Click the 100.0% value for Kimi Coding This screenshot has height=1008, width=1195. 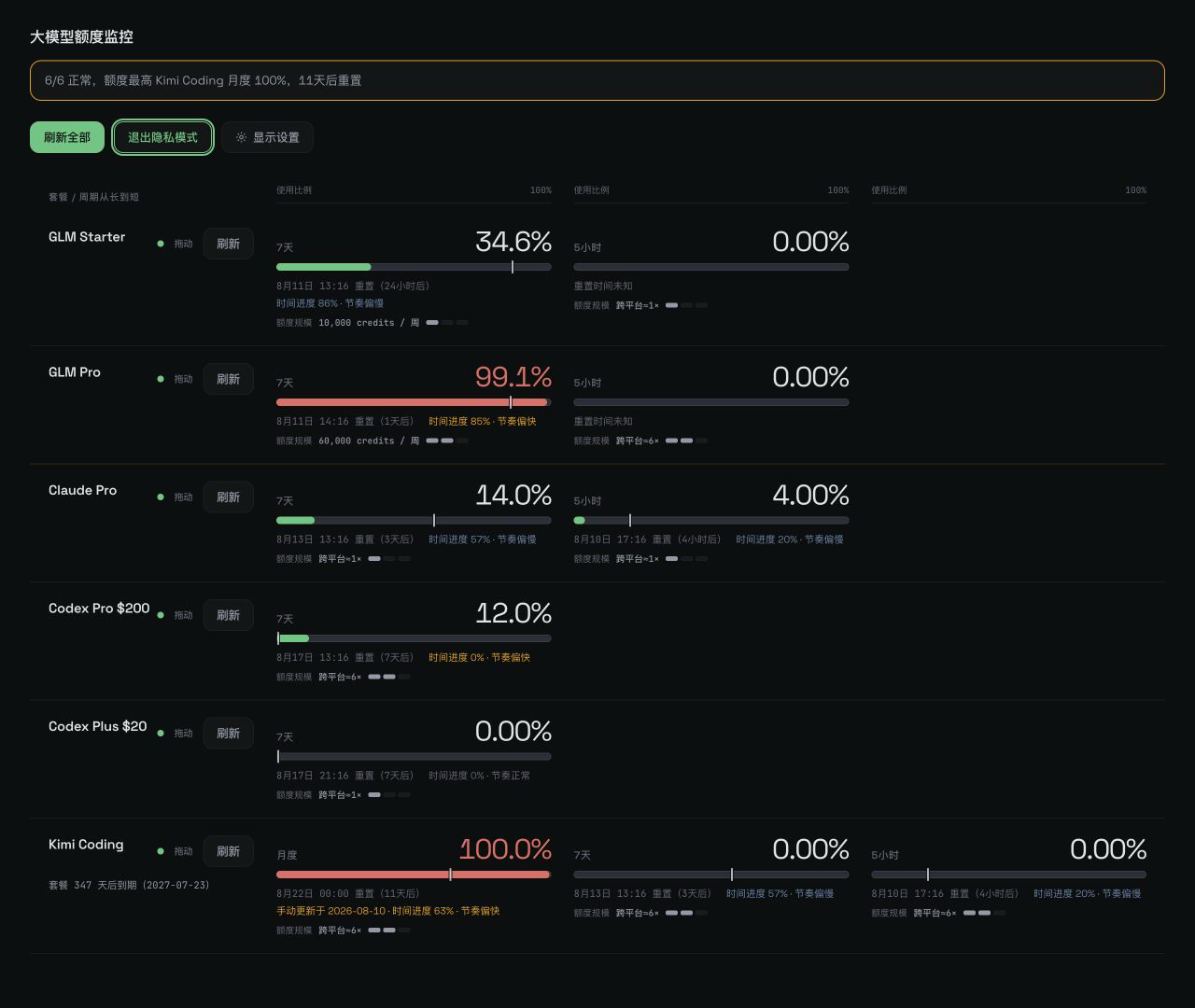click(x=505, y=849)
